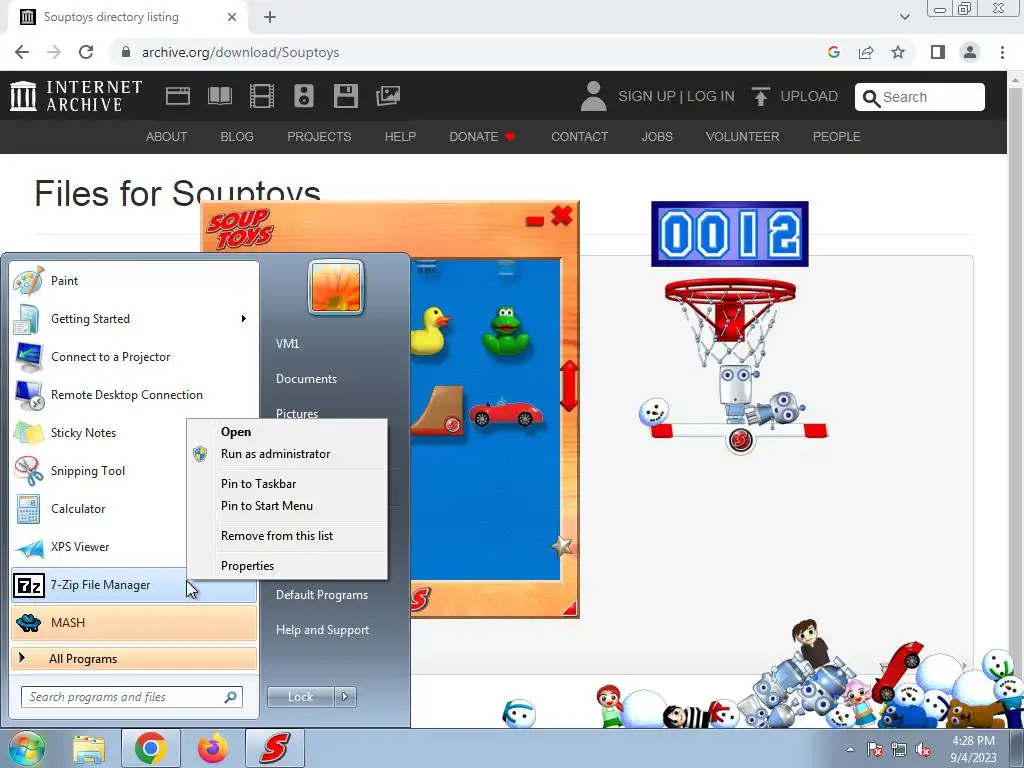Open MASH from the Start menu
Viewport: 1024px width, 768px height.
(134, 622)
